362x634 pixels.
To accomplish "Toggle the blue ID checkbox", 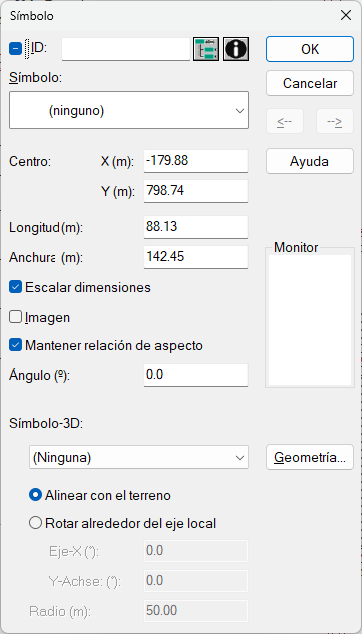I will 15,49.
